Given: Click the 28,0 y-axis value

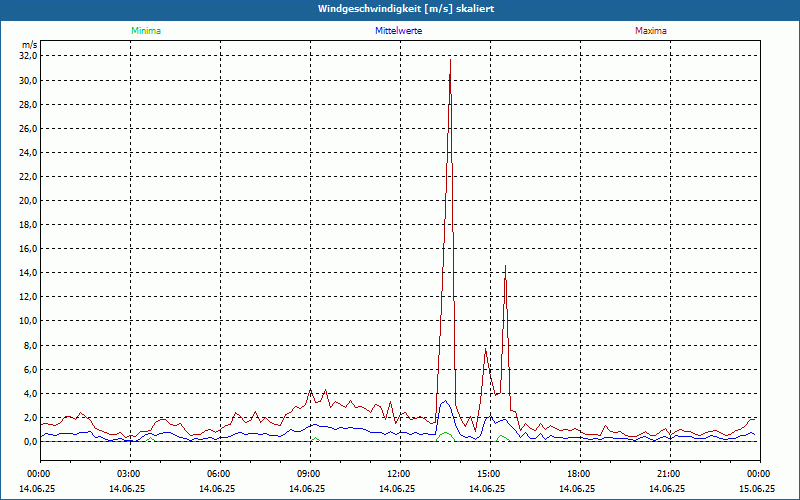Looking at the screenshot, I should [28, 104].
